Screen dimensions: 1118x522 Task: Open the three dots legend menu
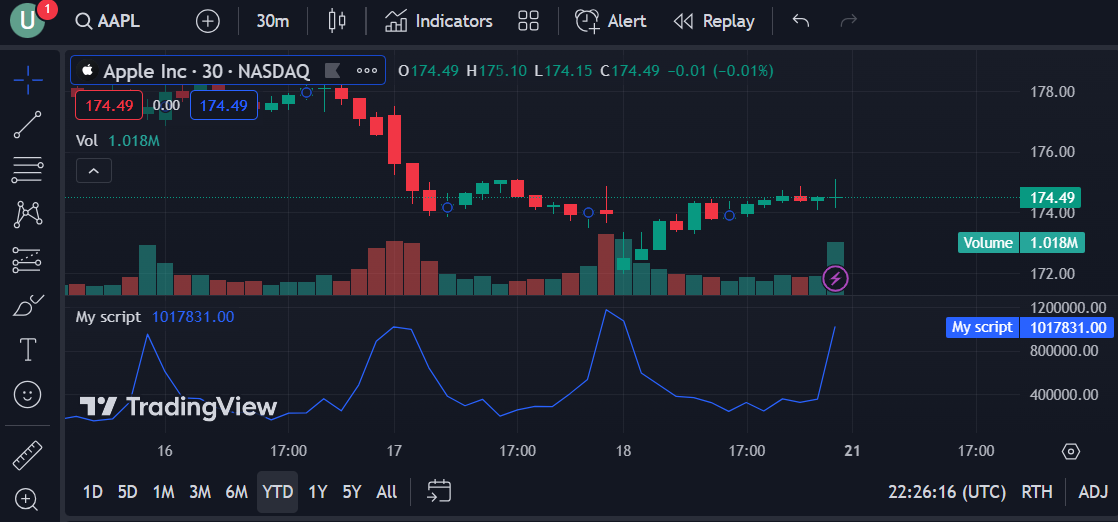(366, 71)
